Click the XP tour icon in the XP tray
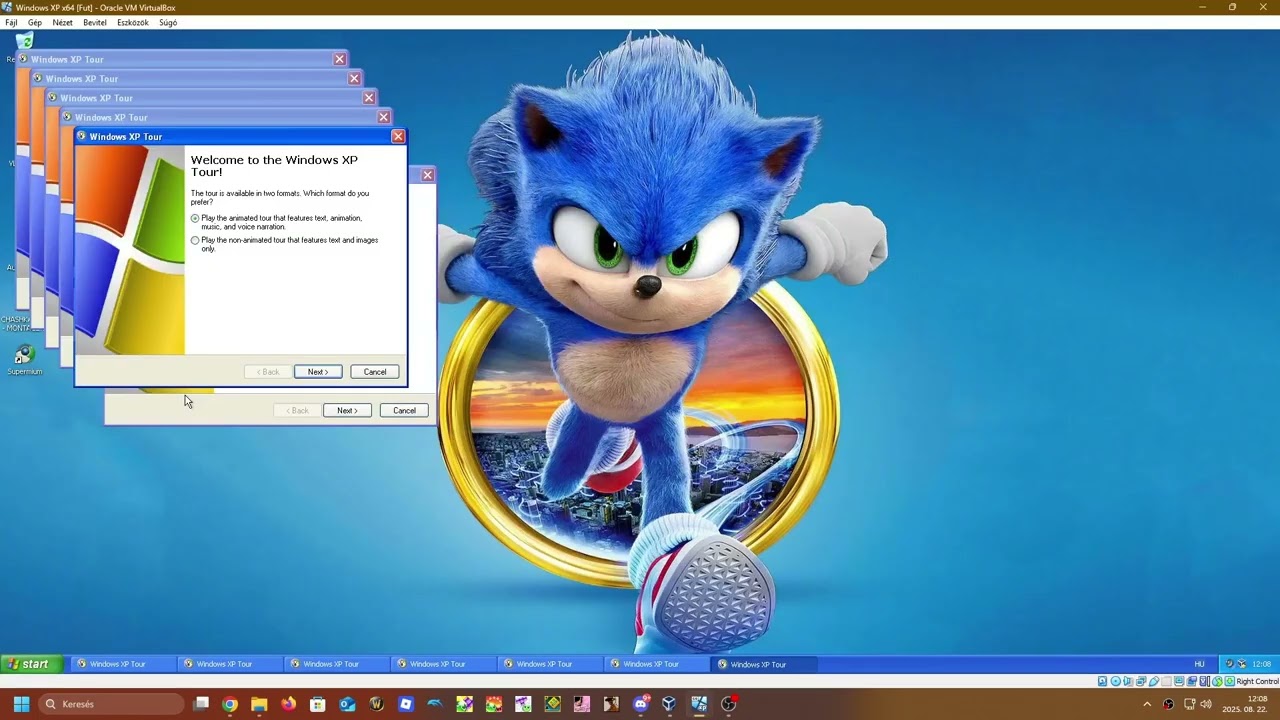 pos(1230,664)
